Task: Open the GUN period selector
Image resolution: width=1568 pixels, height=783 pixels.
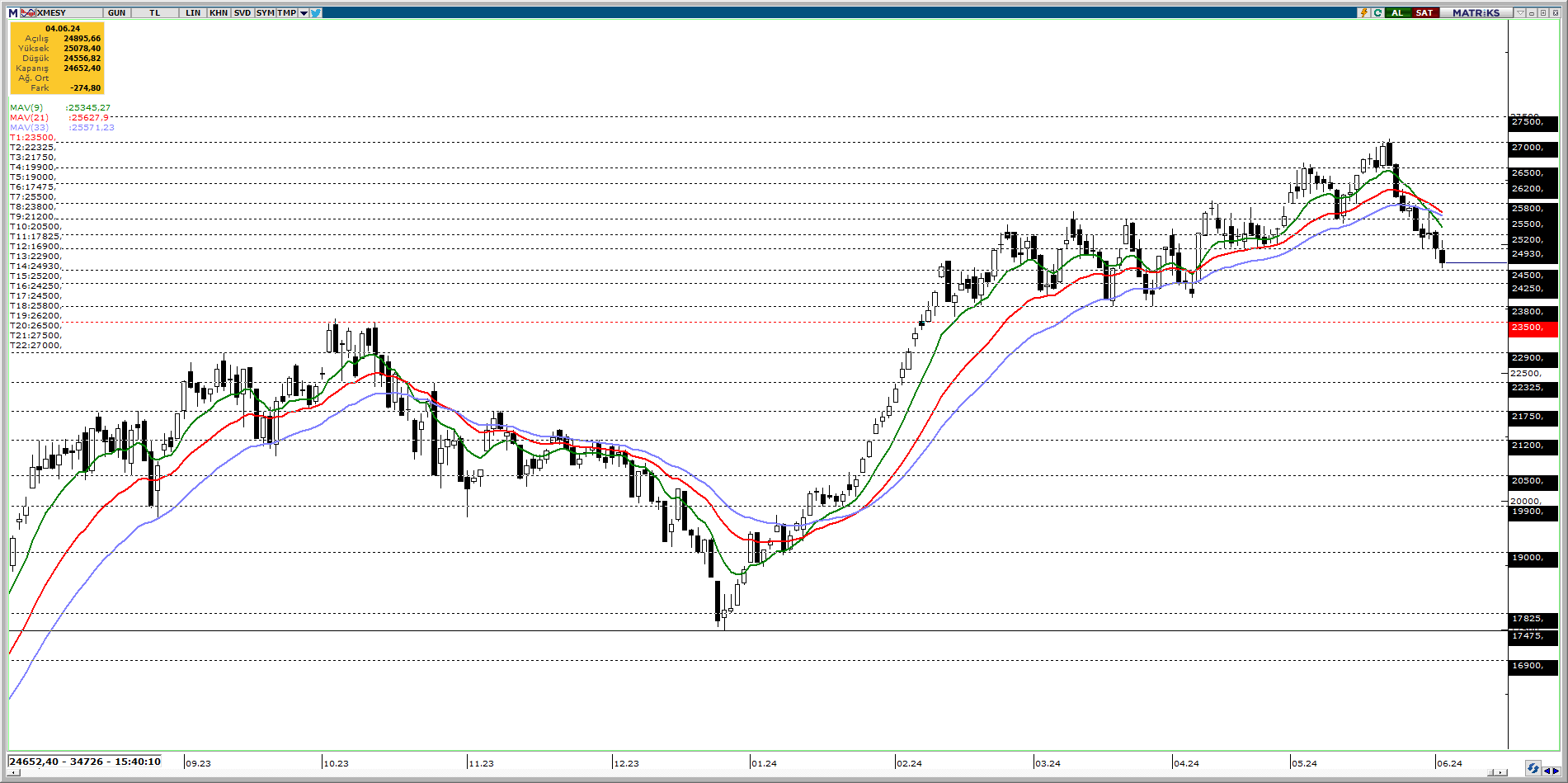Action: pyautogui.click(x=117, y=12)
